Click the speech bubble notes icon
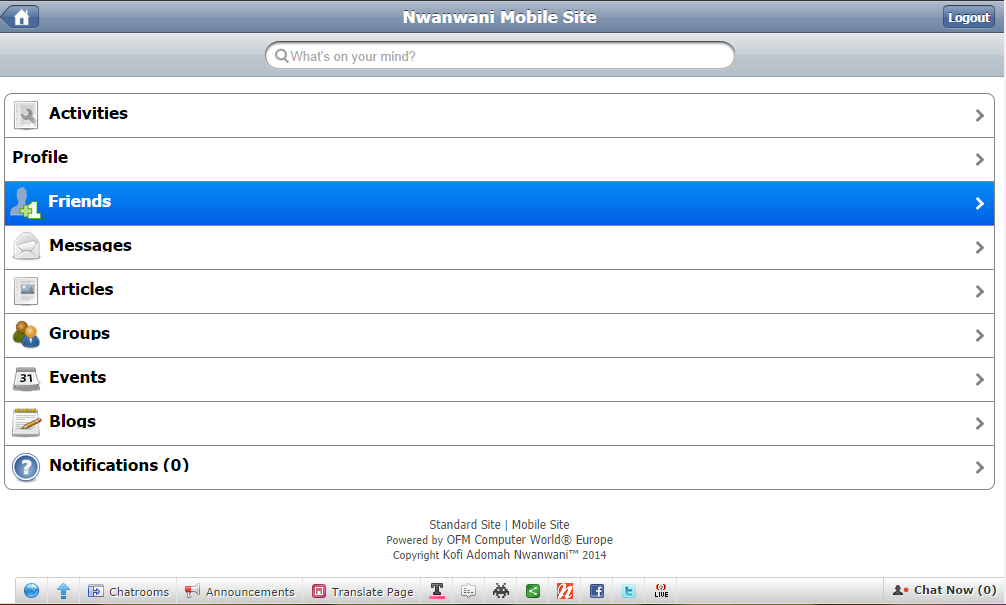This screenshot has width=1006, height=605. tap(468, 591)
